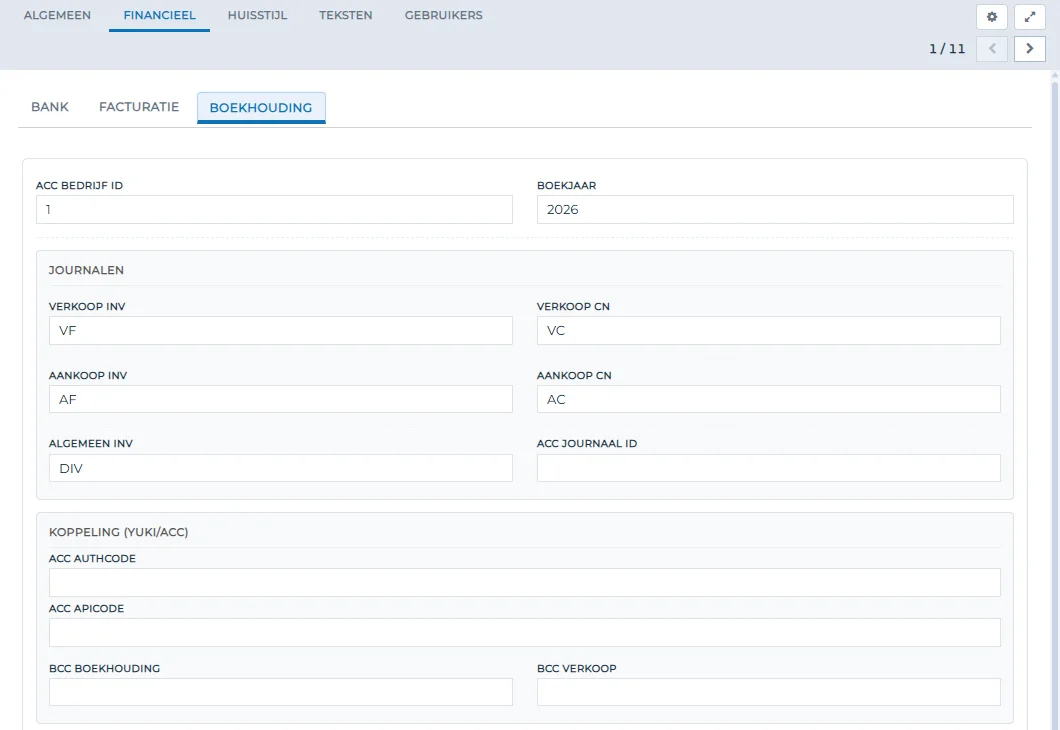Switch to the Algemeen tab

coord(57,15)
